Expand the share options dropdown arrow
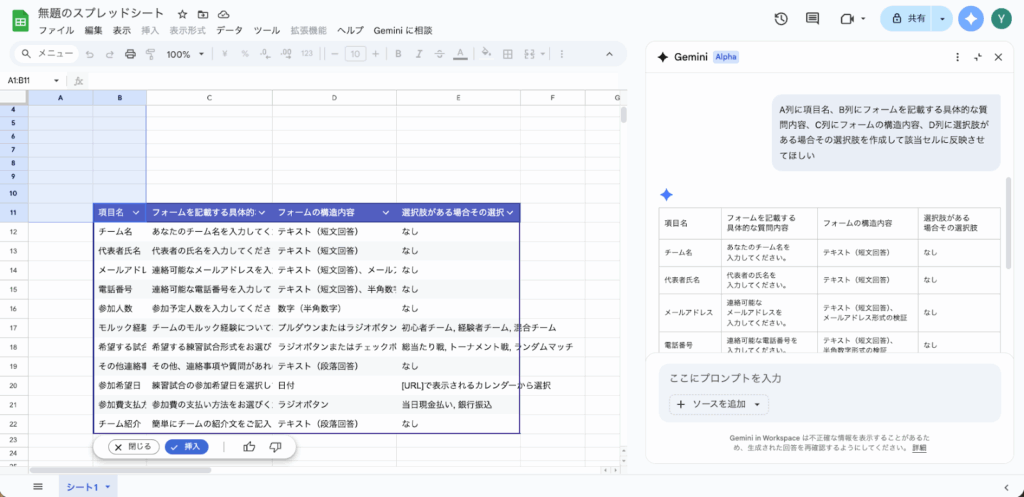1024x497 pixels. [x=941, y=19]
